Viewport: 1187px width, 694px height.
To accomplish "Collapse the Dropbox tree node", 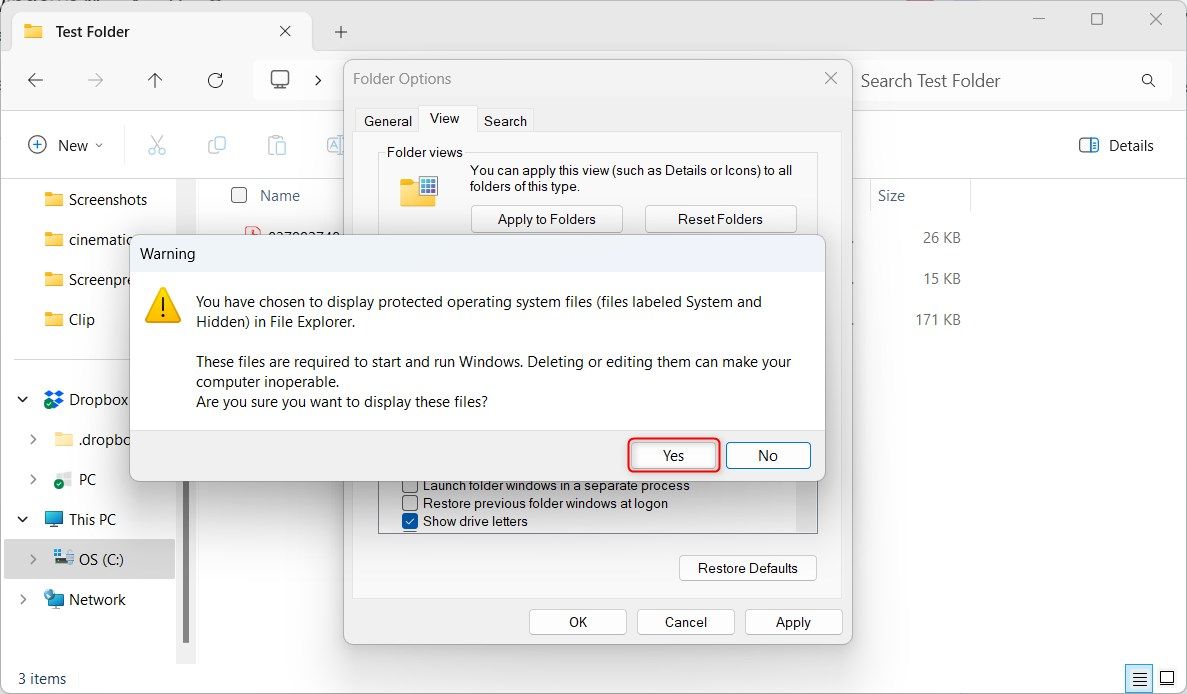I will [x=23, y=400].
